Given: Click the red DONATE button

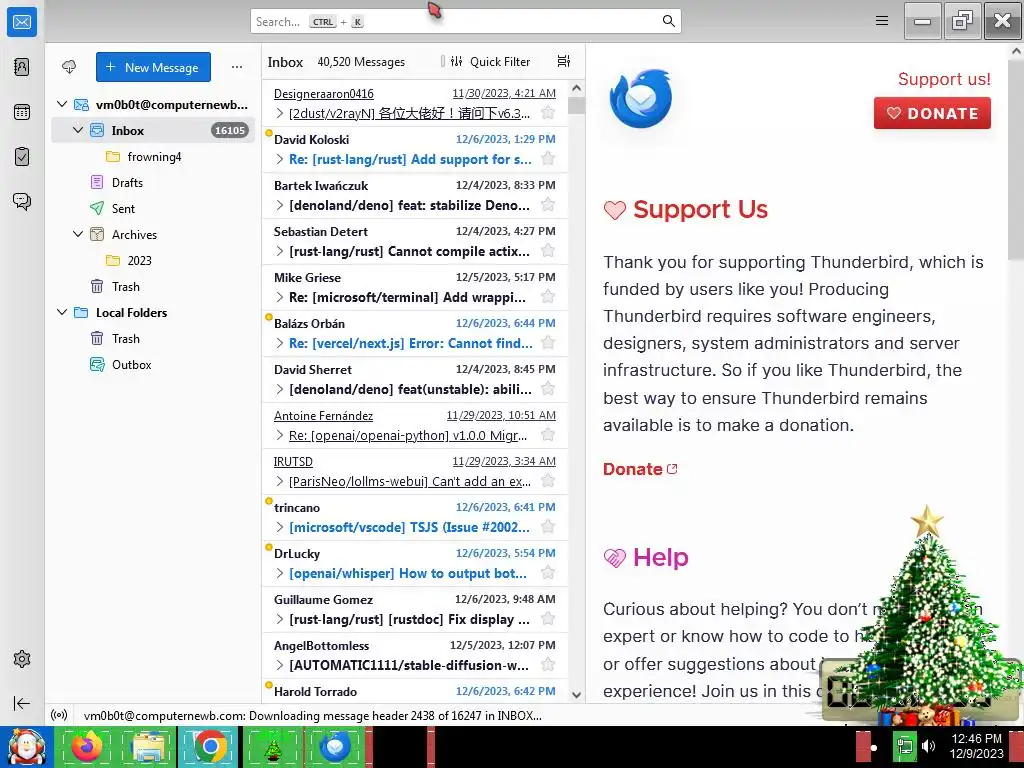Looking at the screenshot, I should pyautogui.click(x=932, y=113).
